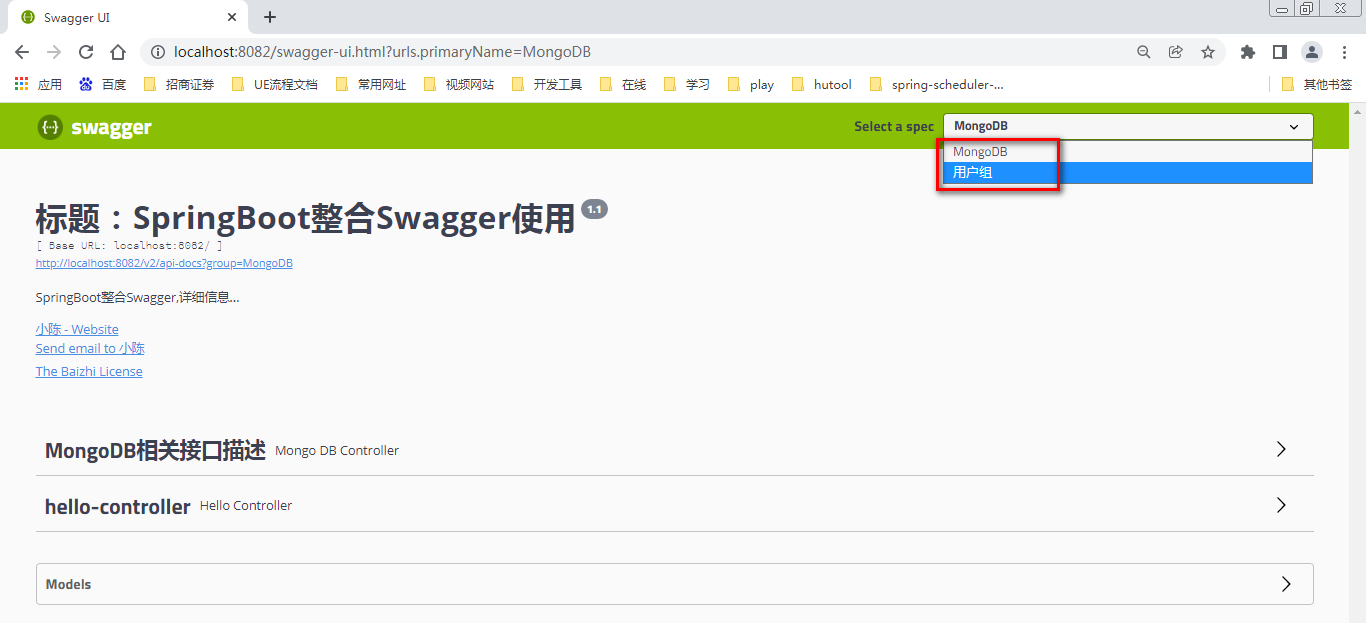Close the Swagger UI tab
Viewport: 1366px width, 623px height.
tap(232, 17)
